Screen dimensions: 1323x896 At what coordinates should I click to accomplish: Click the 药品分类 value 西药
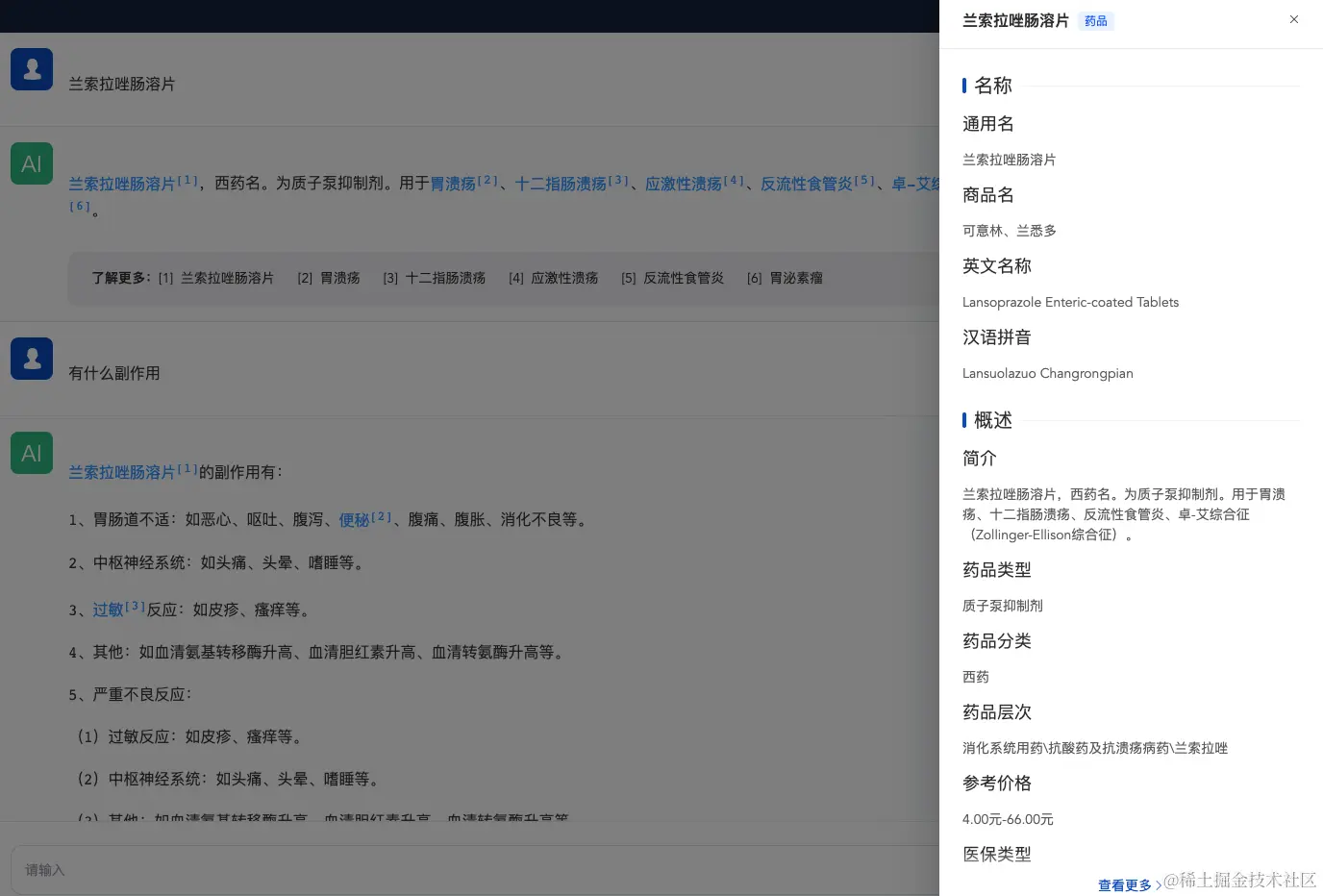pyautogui.click(x=976, y=677)
